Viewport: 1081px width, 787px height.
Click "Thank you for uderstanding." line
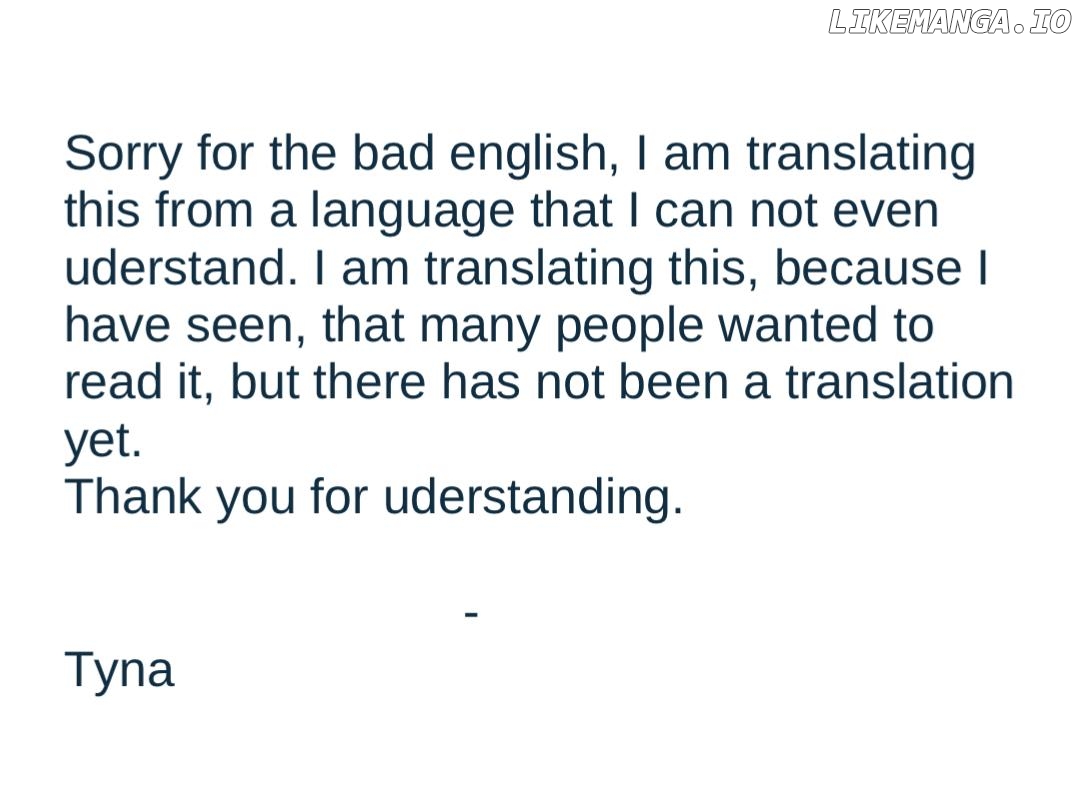[374, 496]
